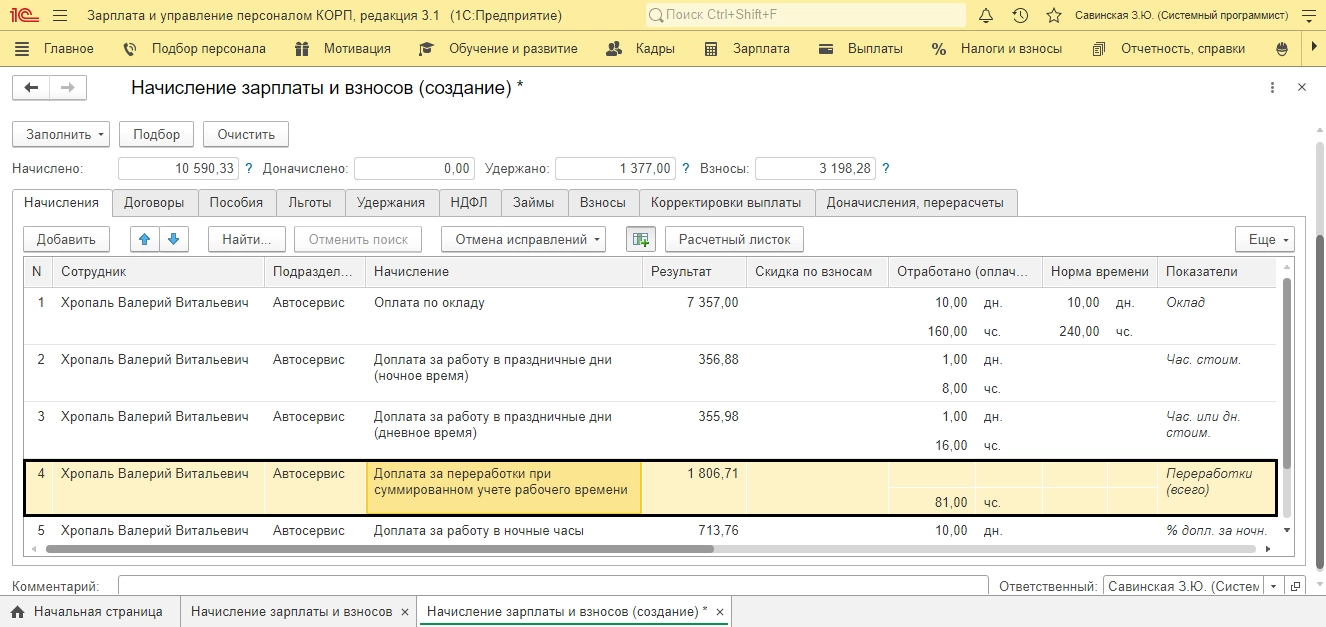1326x627 pixels.
Task: Open the history clock icon
Action: [1020, 16]
